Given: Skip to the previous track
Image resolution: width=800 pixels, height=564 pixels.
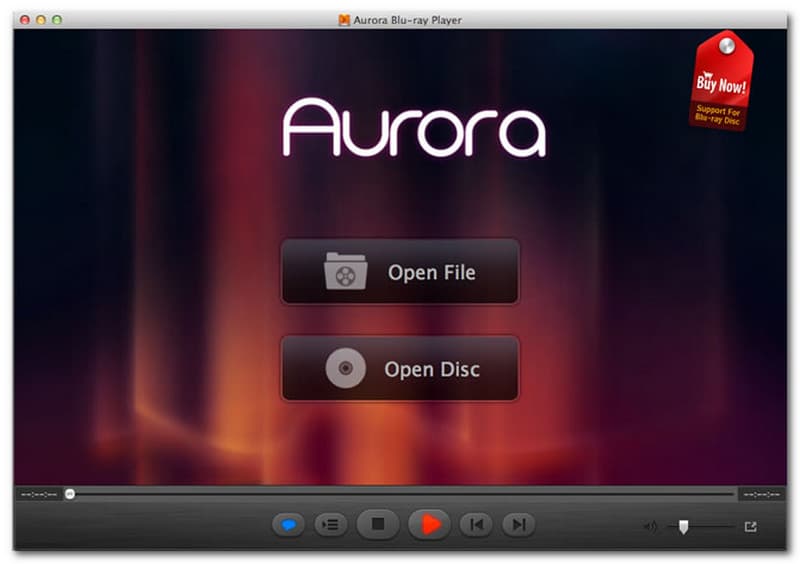Looking at the screenshot, I should (476, 524).
